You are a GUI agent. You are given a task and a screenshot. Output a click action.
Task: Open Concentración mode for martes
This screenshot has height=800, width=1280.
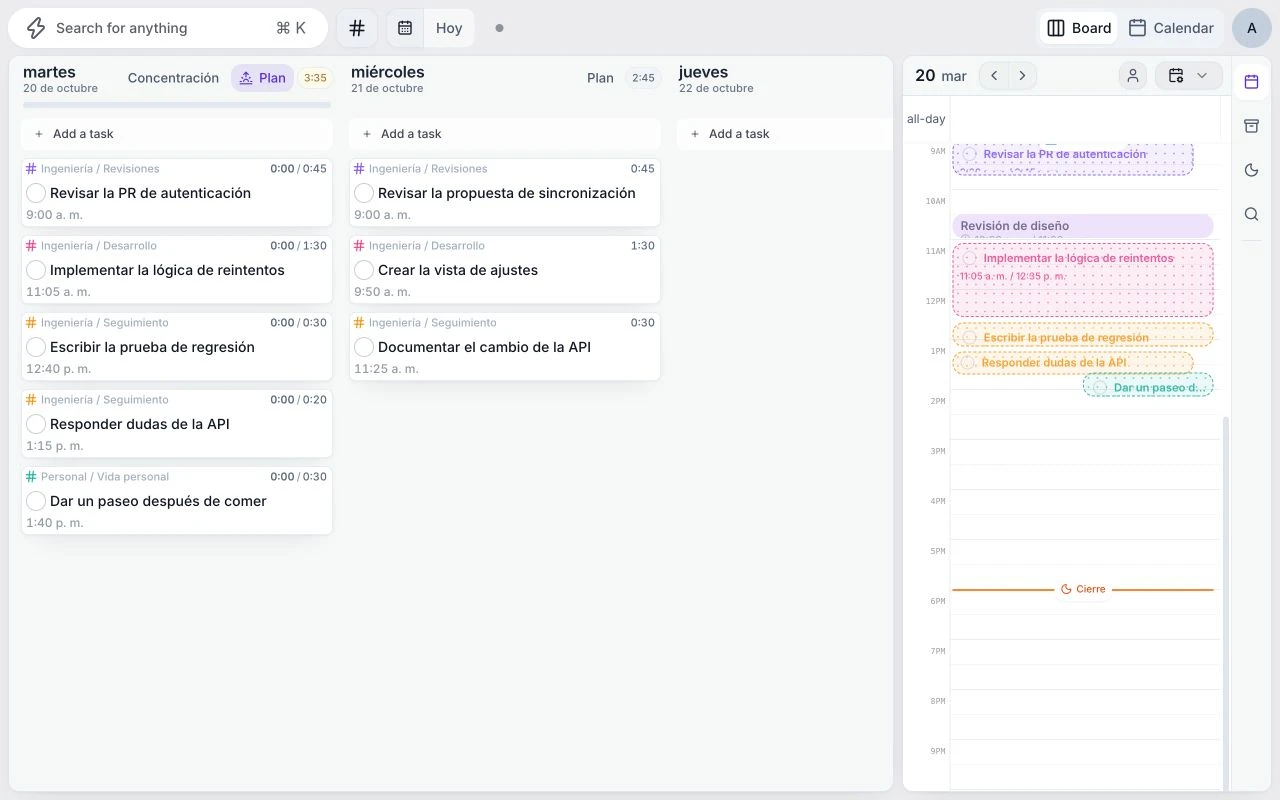point(173,78)
